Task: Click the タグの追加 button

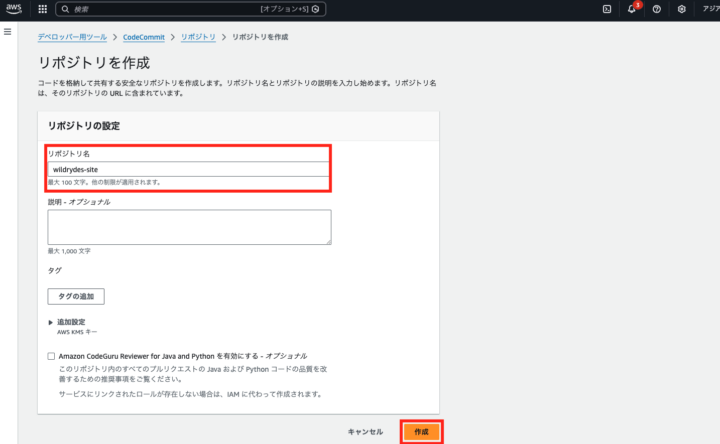Action: [76, 296]
